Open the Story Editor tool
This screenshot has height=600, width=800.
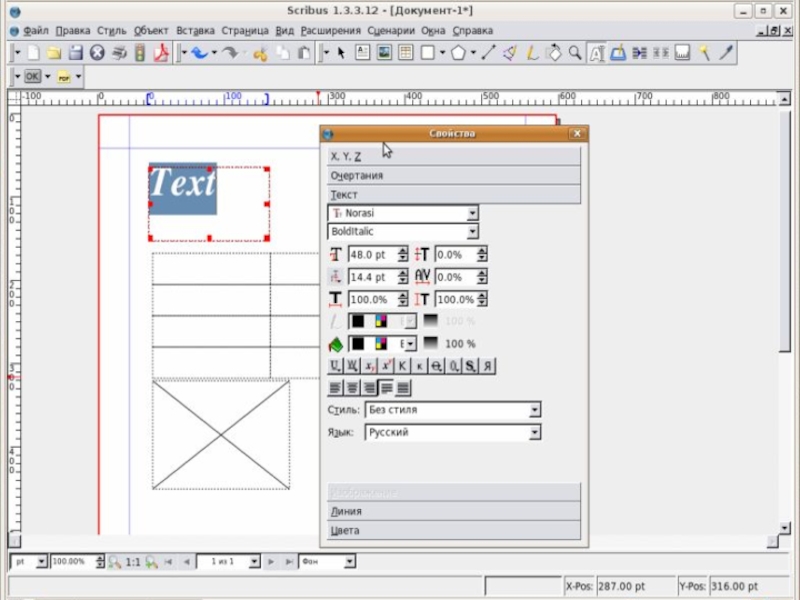(618, 53)
